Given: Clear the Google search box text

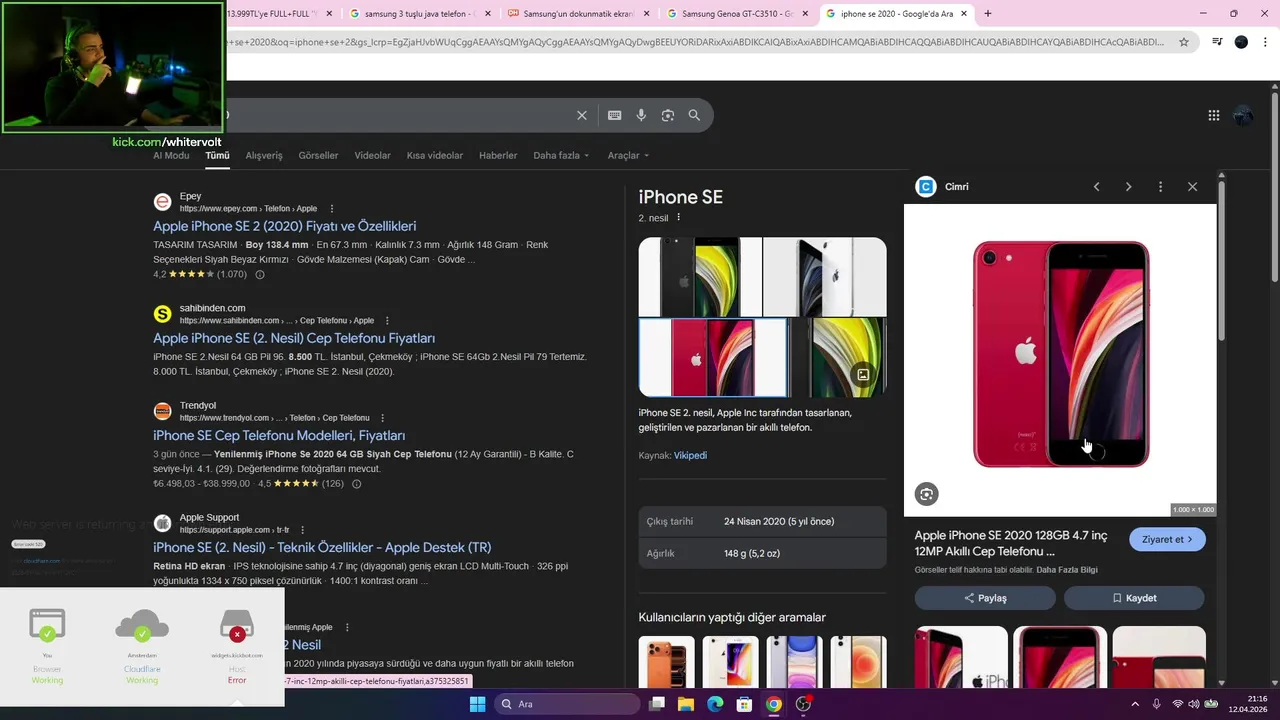Looking at the screenshot, I should pyautogui.click(x=582, y=115).
